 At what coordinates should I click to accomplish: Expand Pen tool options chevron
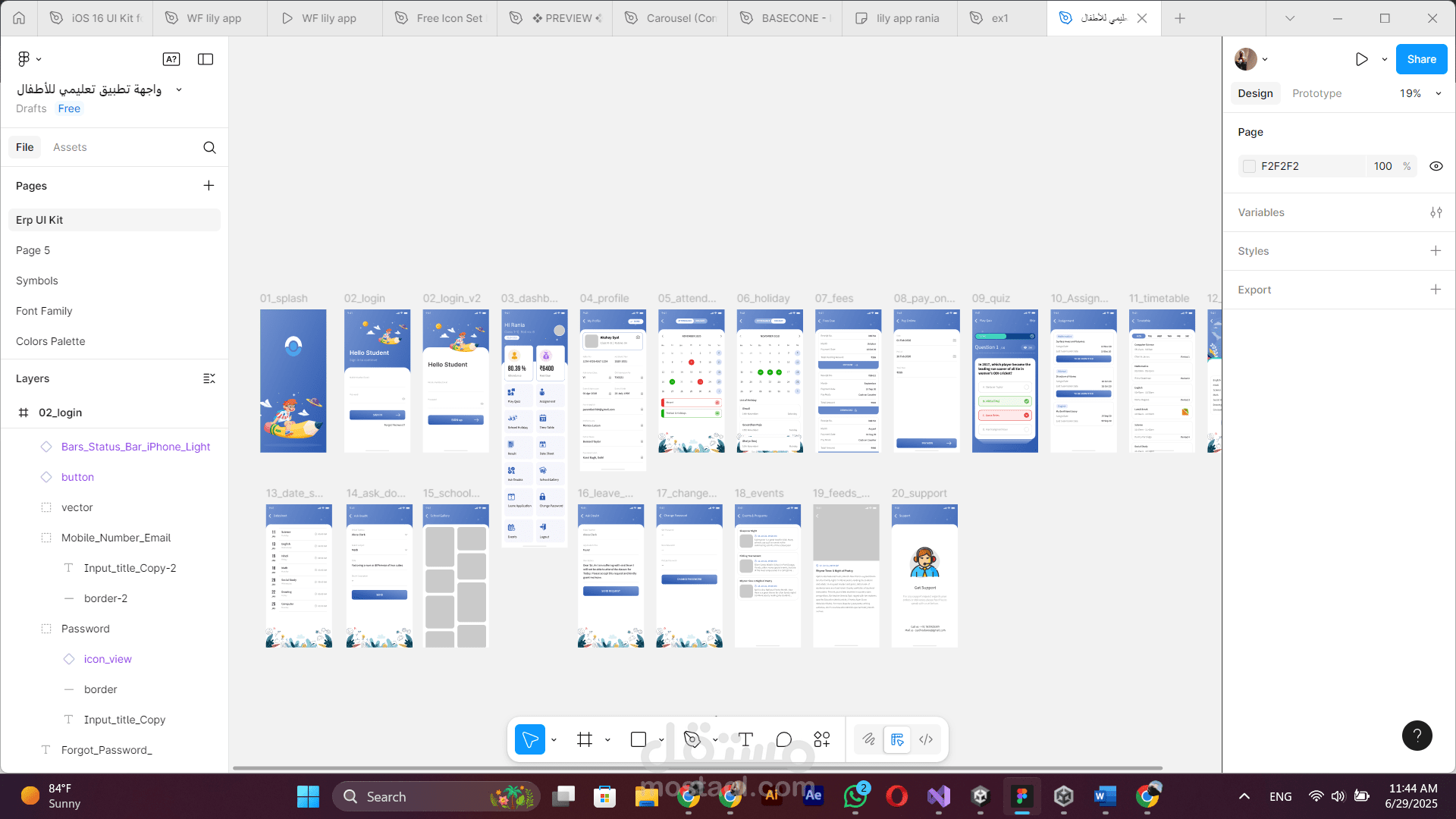click(715, 739)
